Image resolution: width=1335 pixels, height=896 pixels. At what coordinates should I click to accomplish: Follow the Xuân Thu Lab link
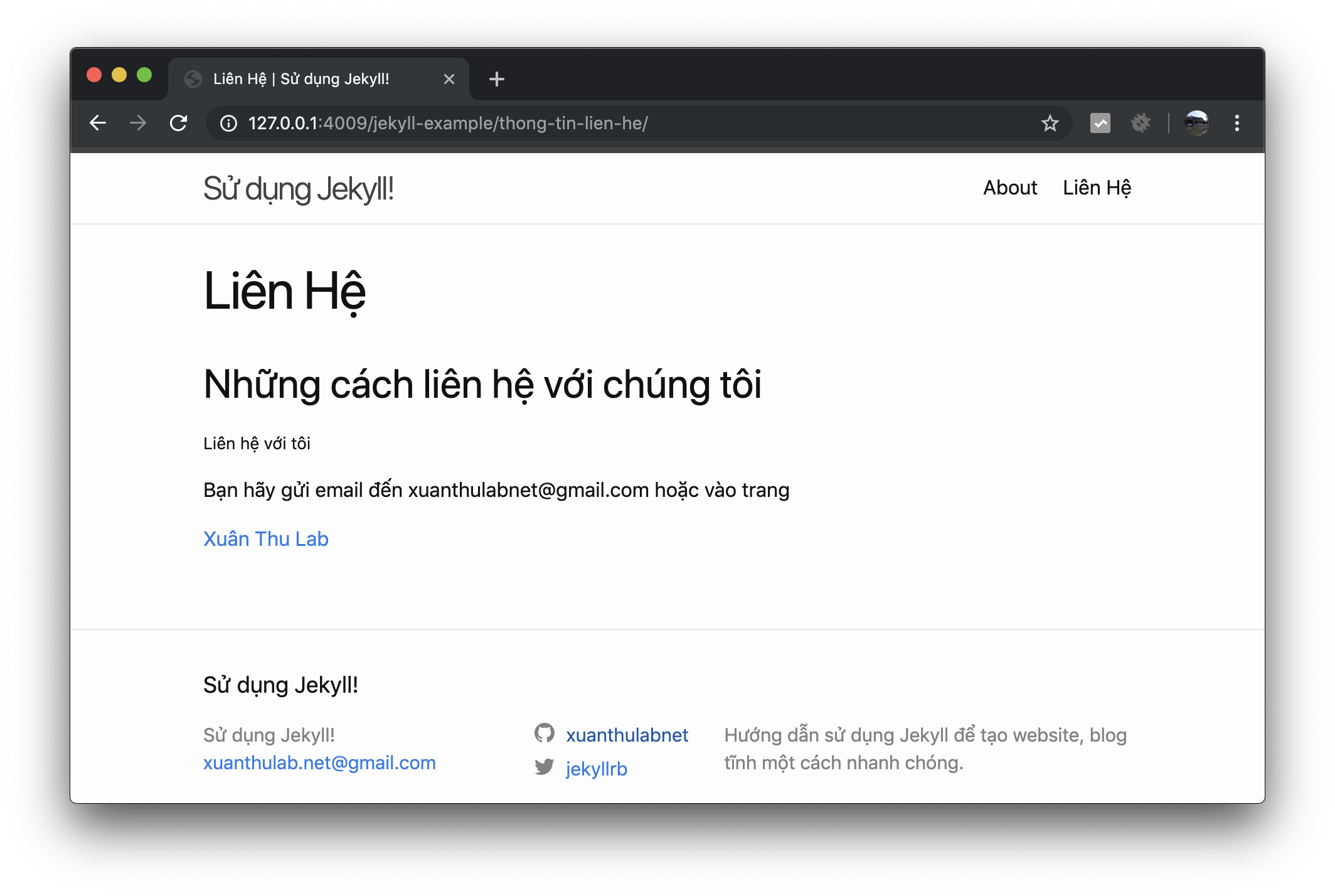click(x=265, y=539)
